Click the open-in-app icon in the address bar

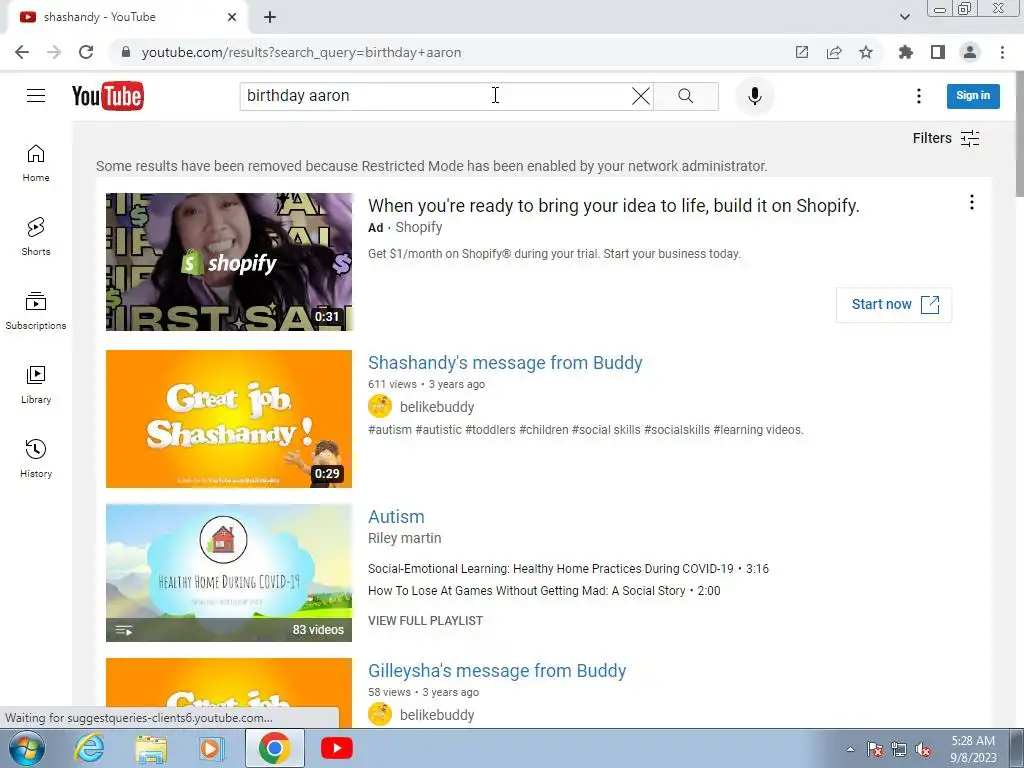click(802, 52)
